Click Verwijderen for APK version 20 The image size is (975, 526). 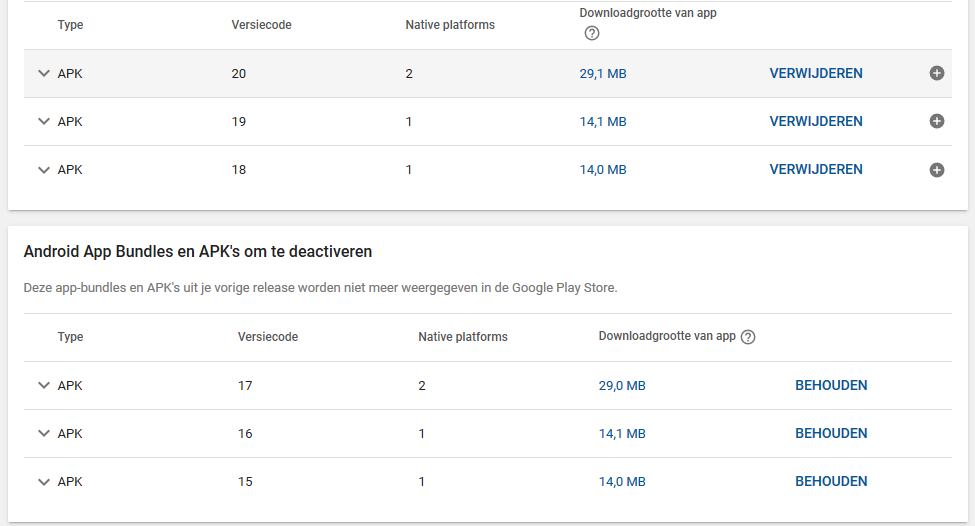816,73
